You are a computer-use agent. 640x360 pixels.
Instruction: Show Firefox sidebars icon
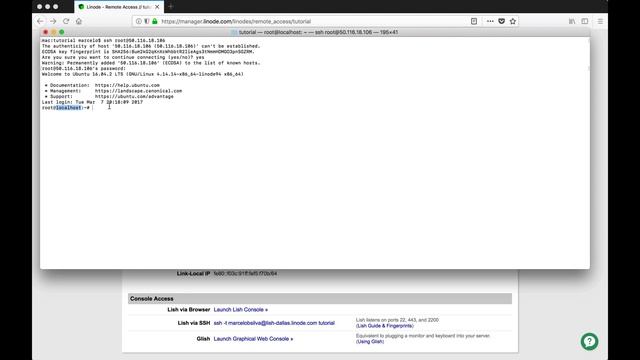click(x=585, y=21)
